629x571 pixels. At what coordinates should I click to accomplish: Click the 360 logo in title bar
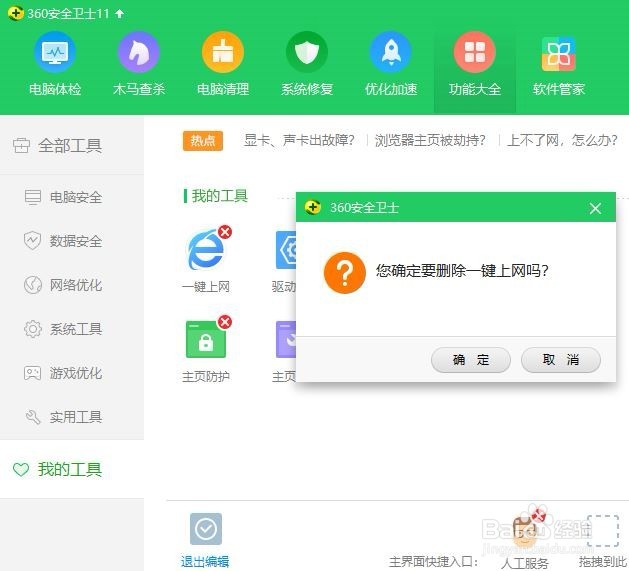click(x=16, y=14)
